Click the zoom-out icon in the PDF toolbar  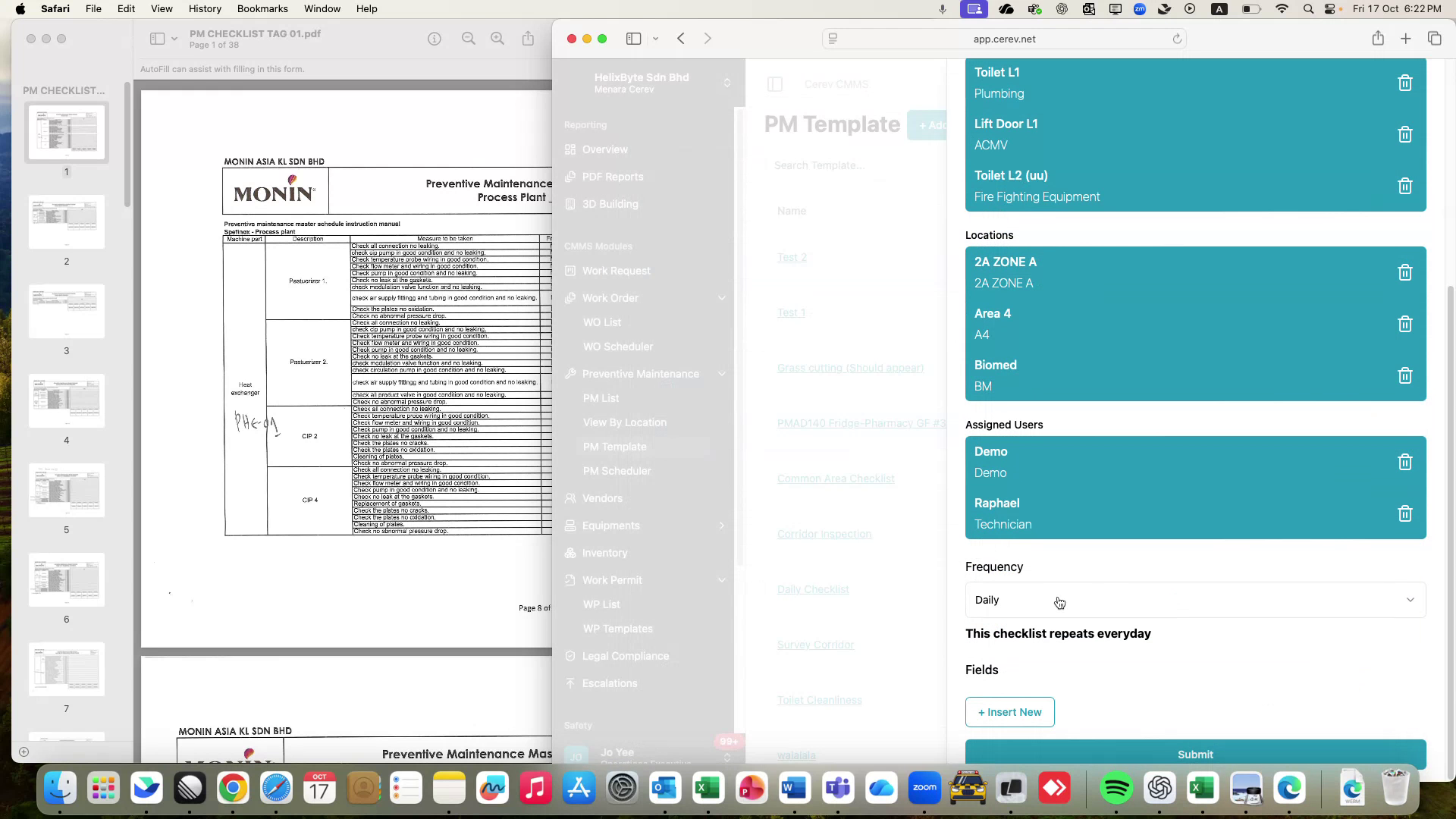tap(469, 38)
